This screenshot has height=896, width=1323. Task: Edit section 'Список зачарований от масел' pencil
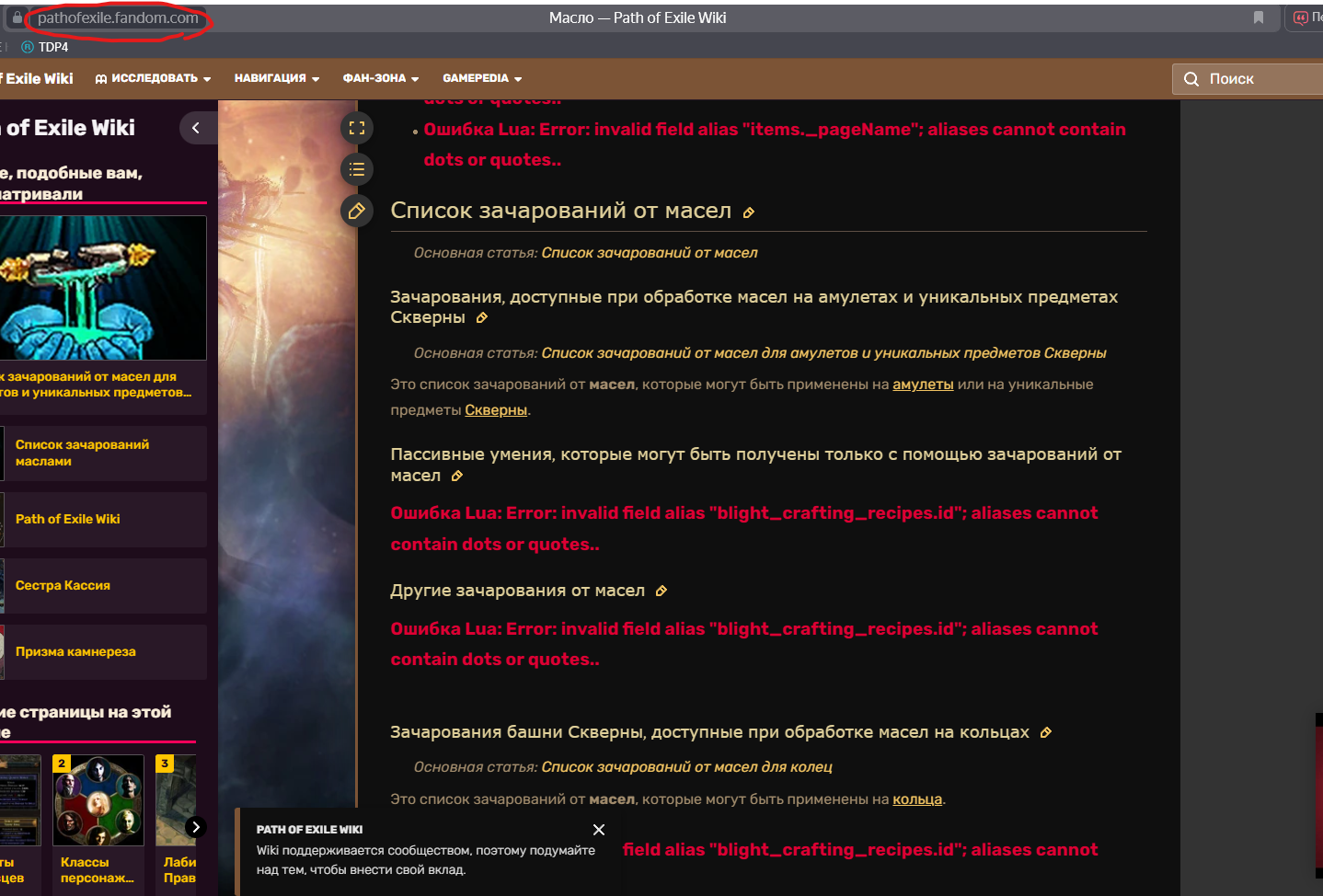pos(749,213)
